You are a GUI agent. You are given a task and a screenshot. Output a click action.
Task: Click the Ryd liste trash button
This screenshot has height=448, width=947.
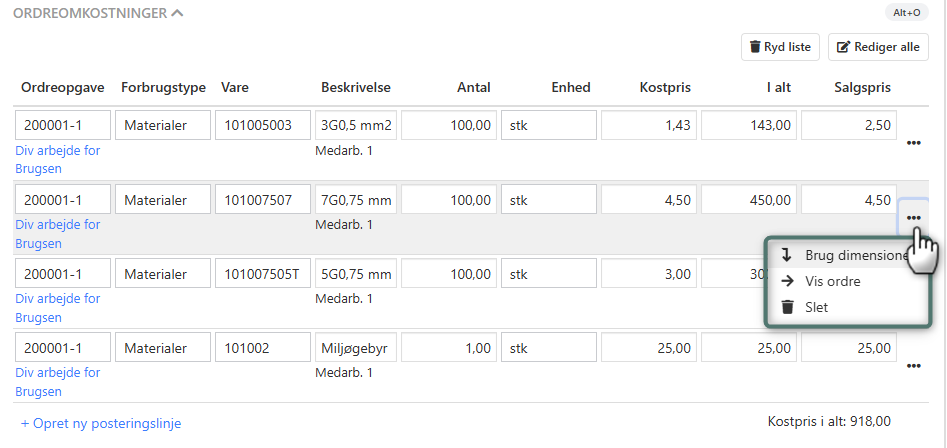781,47
